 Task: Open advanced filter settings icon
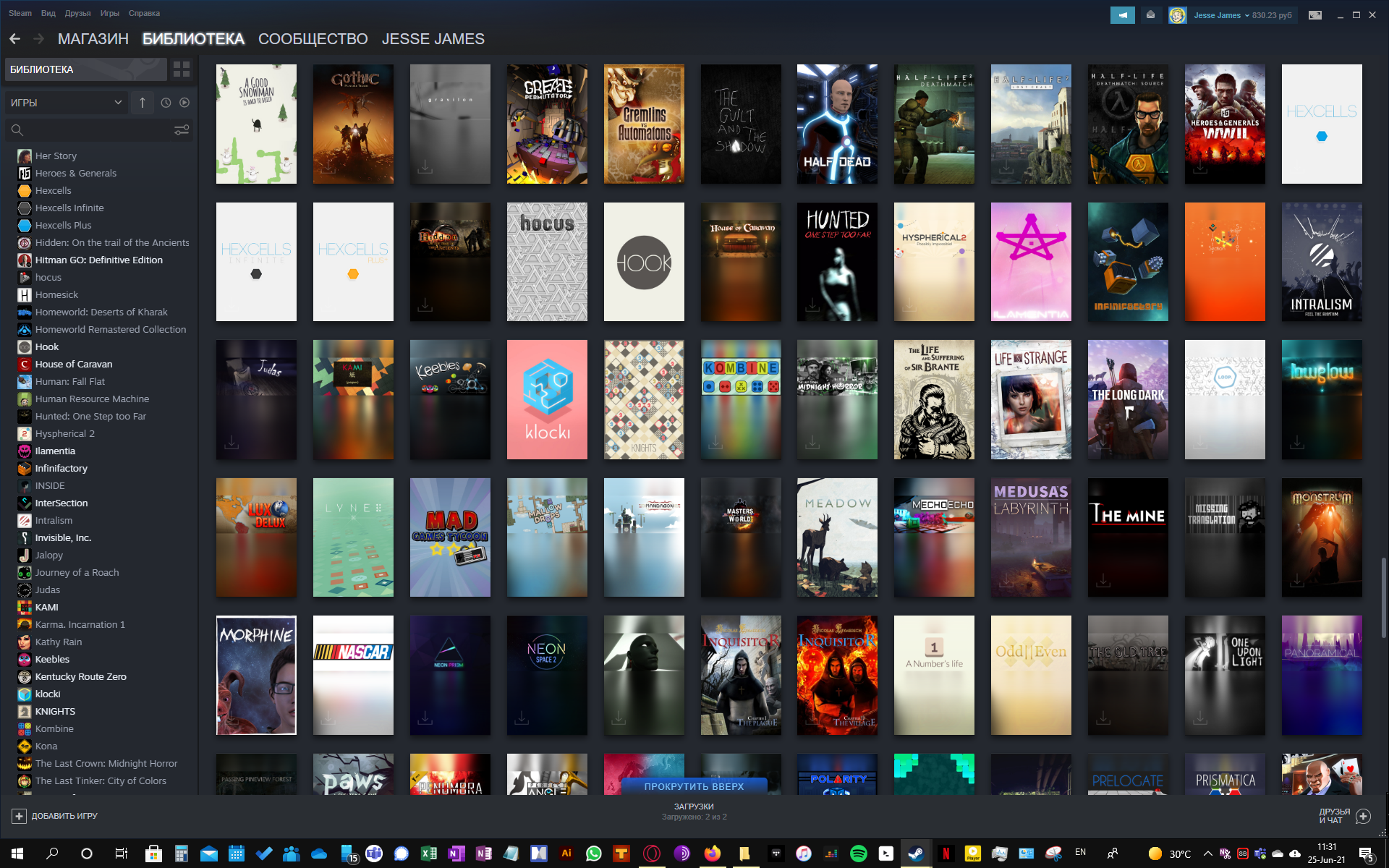click(x=182, y=130)
